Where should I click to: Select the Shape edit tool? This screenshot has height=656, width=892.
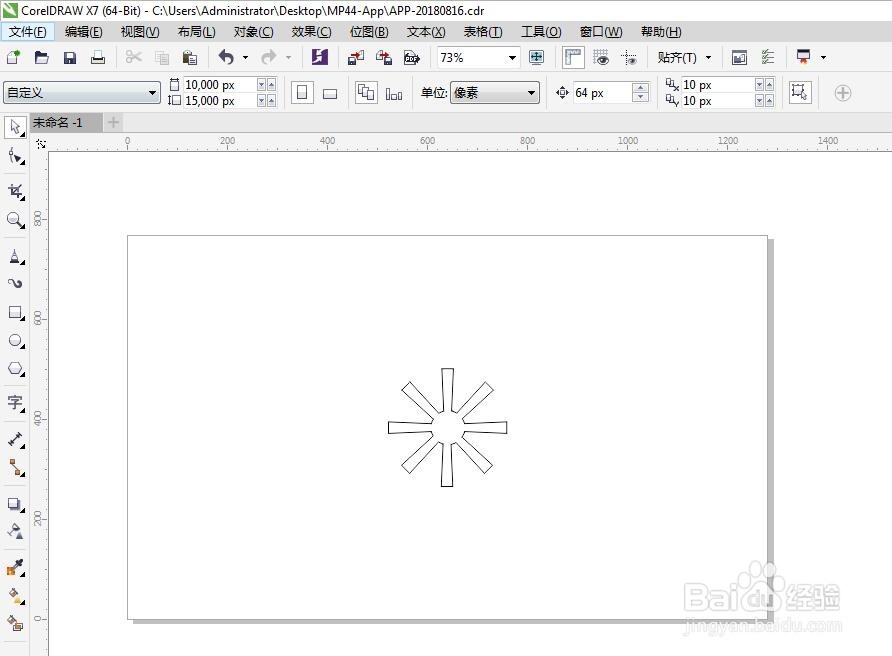[x=15, y=156]
